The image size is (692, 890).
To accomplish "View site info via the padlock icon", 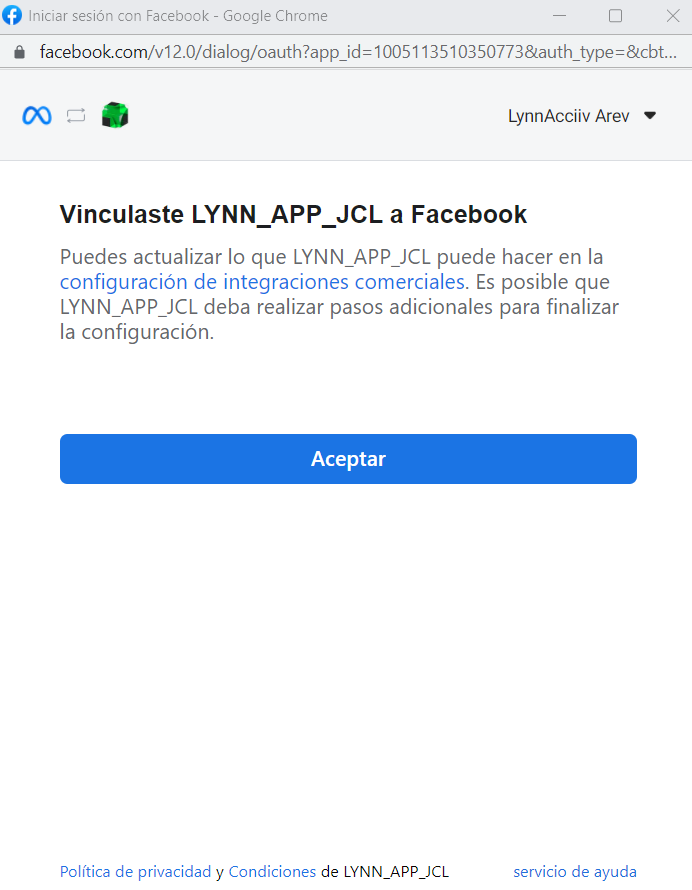I will pos(19,52).
